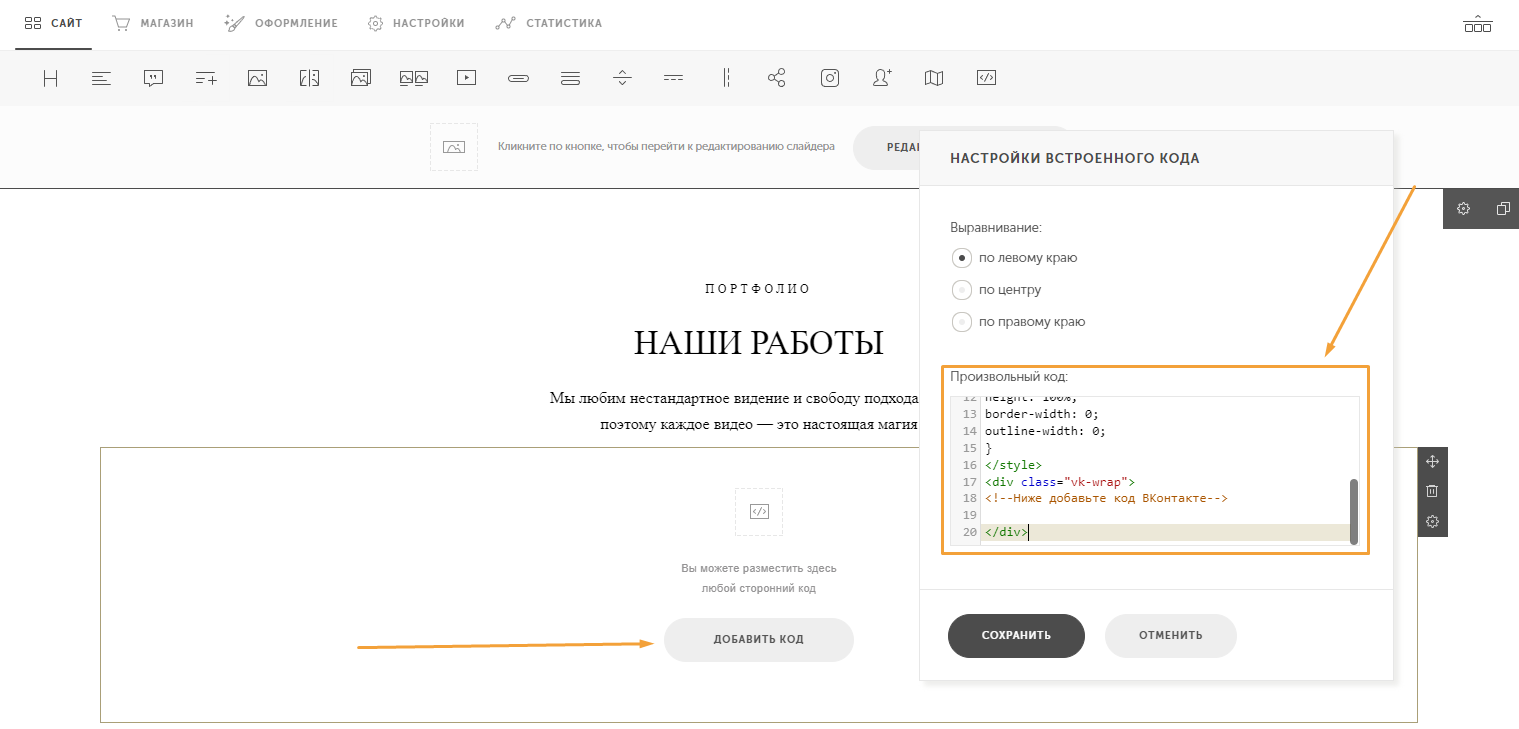Click the closing '</div>' line 20
Image resolution: width=1519 pixels, height=729 pixels.
coord(1005,532)
